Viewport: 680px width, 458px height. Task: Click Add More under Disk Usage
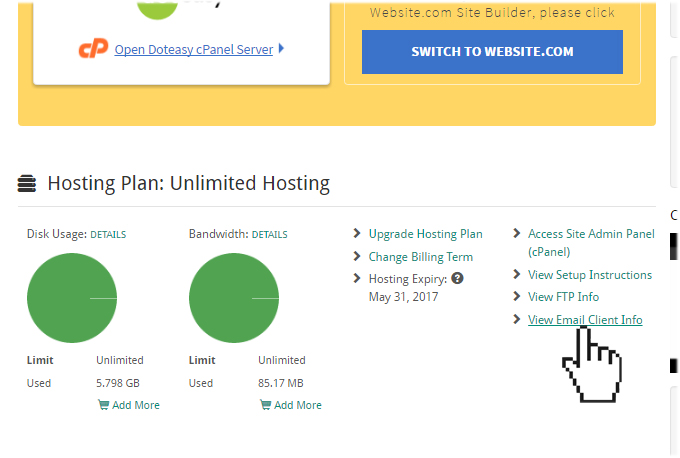pyautogui.click(x=136, y=405)
